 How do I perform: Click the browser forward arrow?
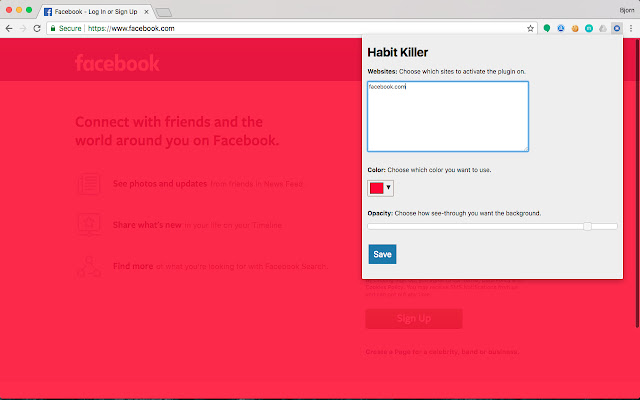tap(23, 29)
